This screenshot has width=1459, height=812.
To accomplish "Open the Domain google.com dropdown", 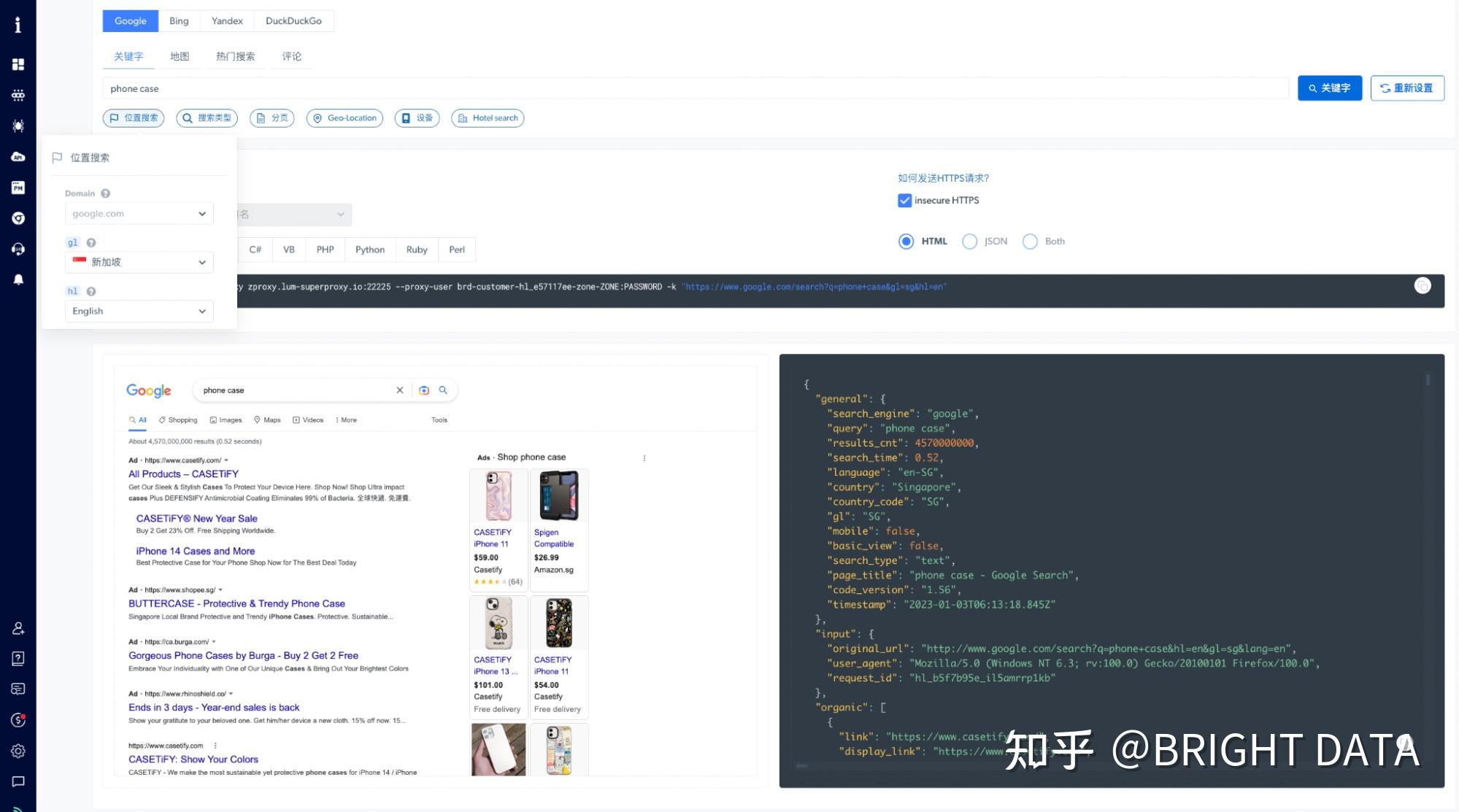I will tap(139, 214).
